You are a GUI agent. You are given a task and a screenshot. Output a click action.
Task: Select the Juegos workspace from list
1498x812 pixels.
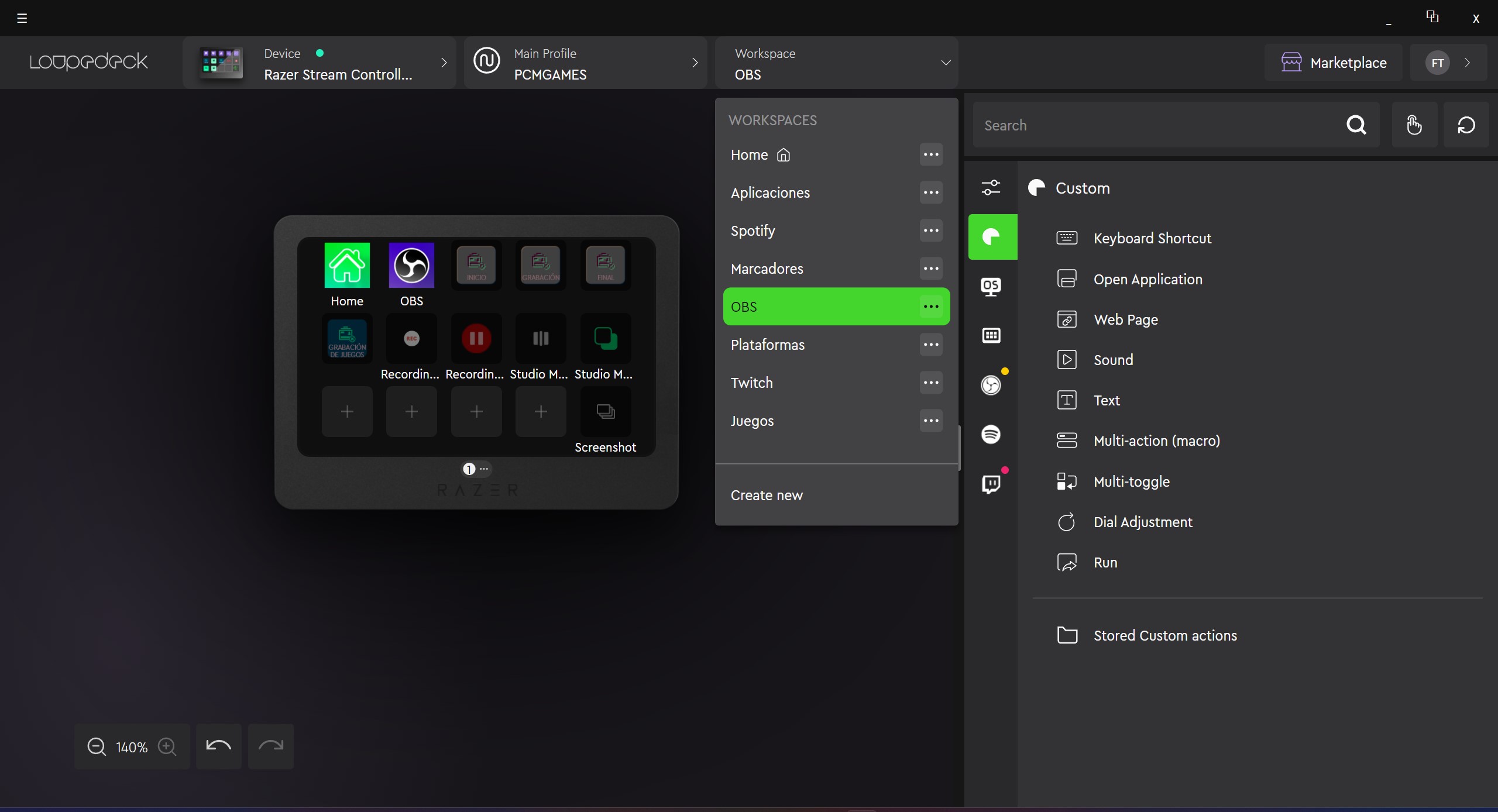click(752, 420)
